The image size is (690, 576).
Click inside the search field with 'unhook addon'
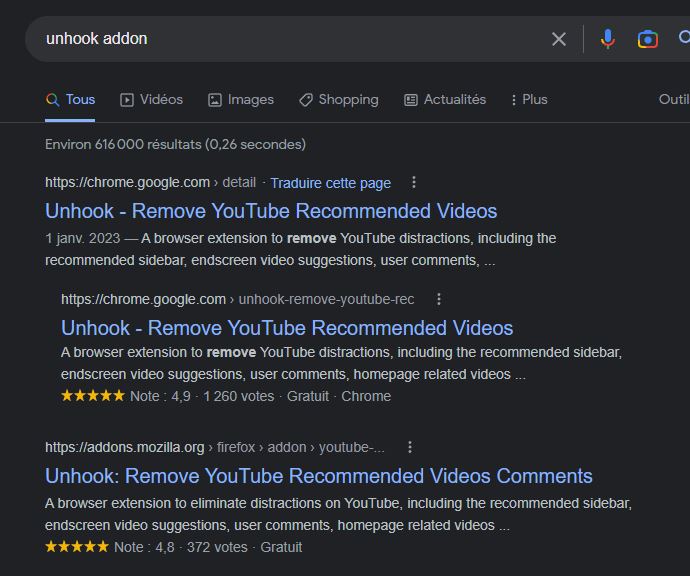(280, 39)
